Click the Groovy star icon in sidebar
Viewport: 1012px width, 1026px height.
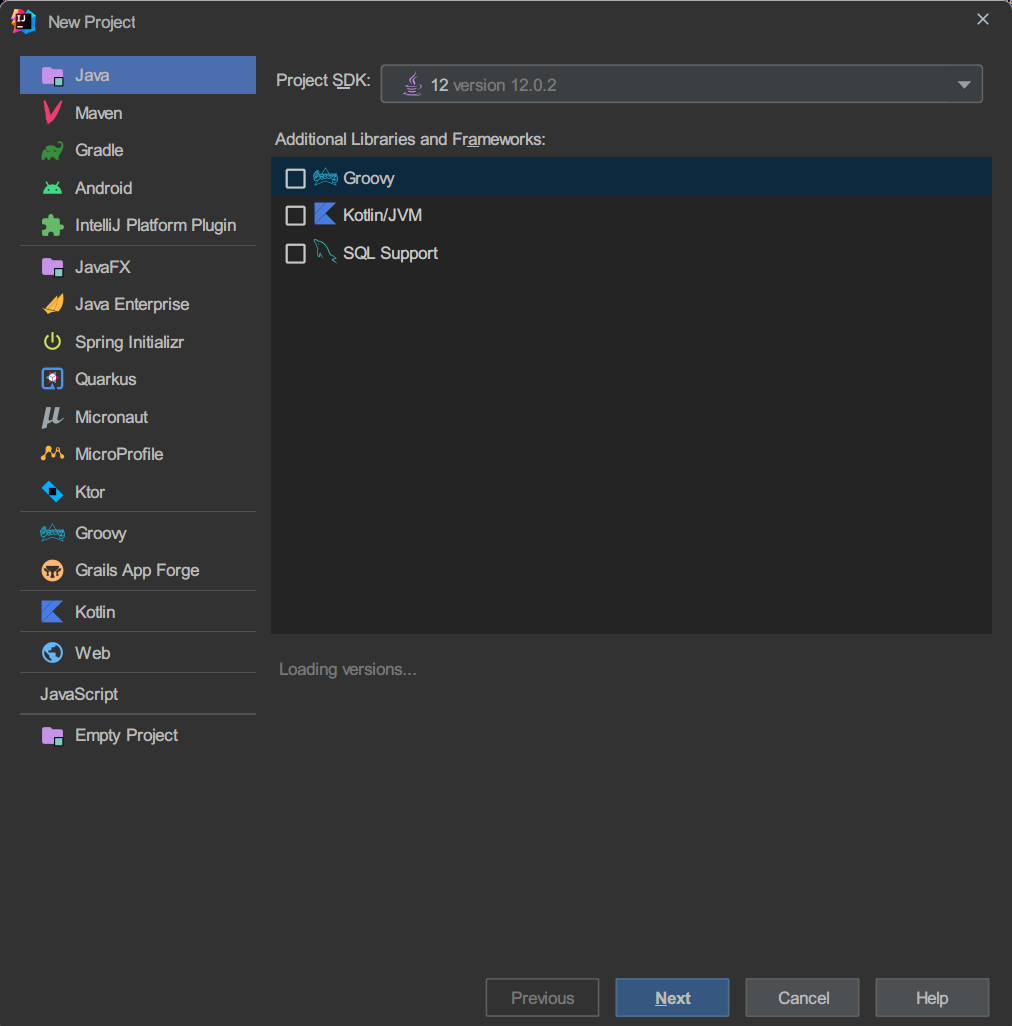[x=52, y=533]
